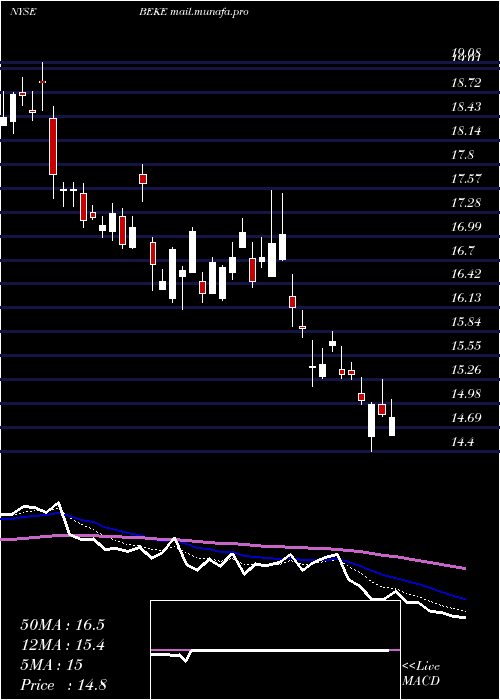Click inside the MACD indicator box

(x=275, y=650)
